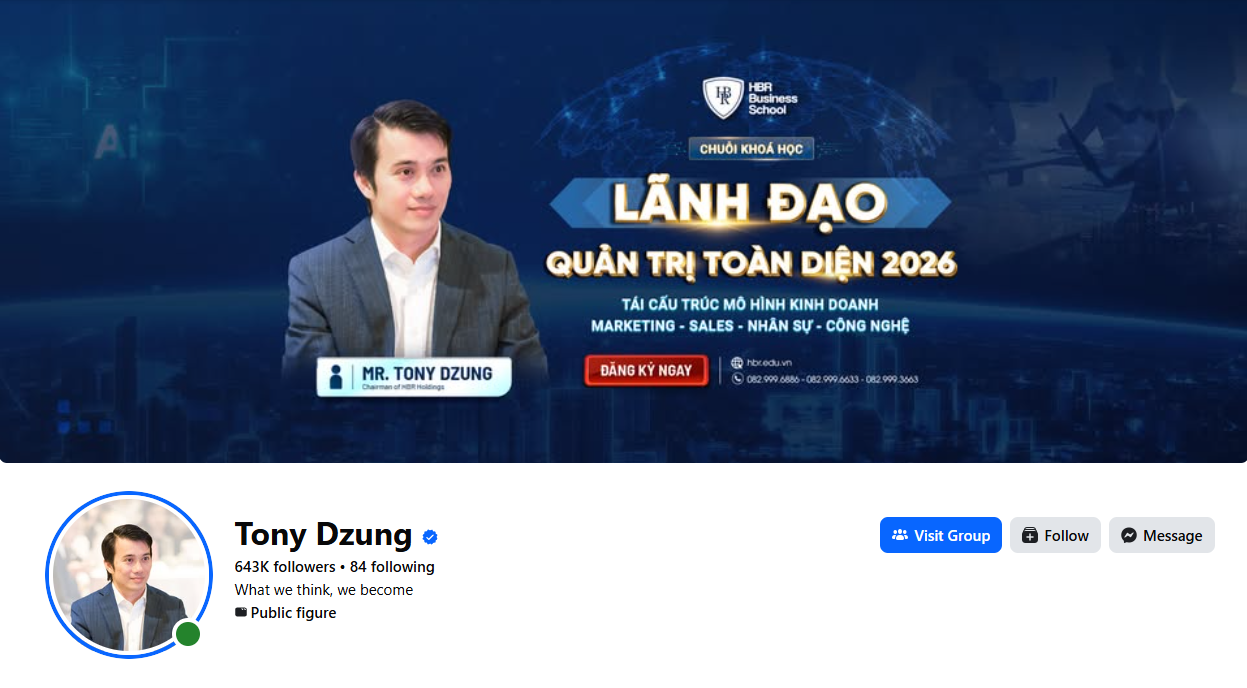Click the red ĐĂNG KÝ NGAY banner button

tap(646, 370)
